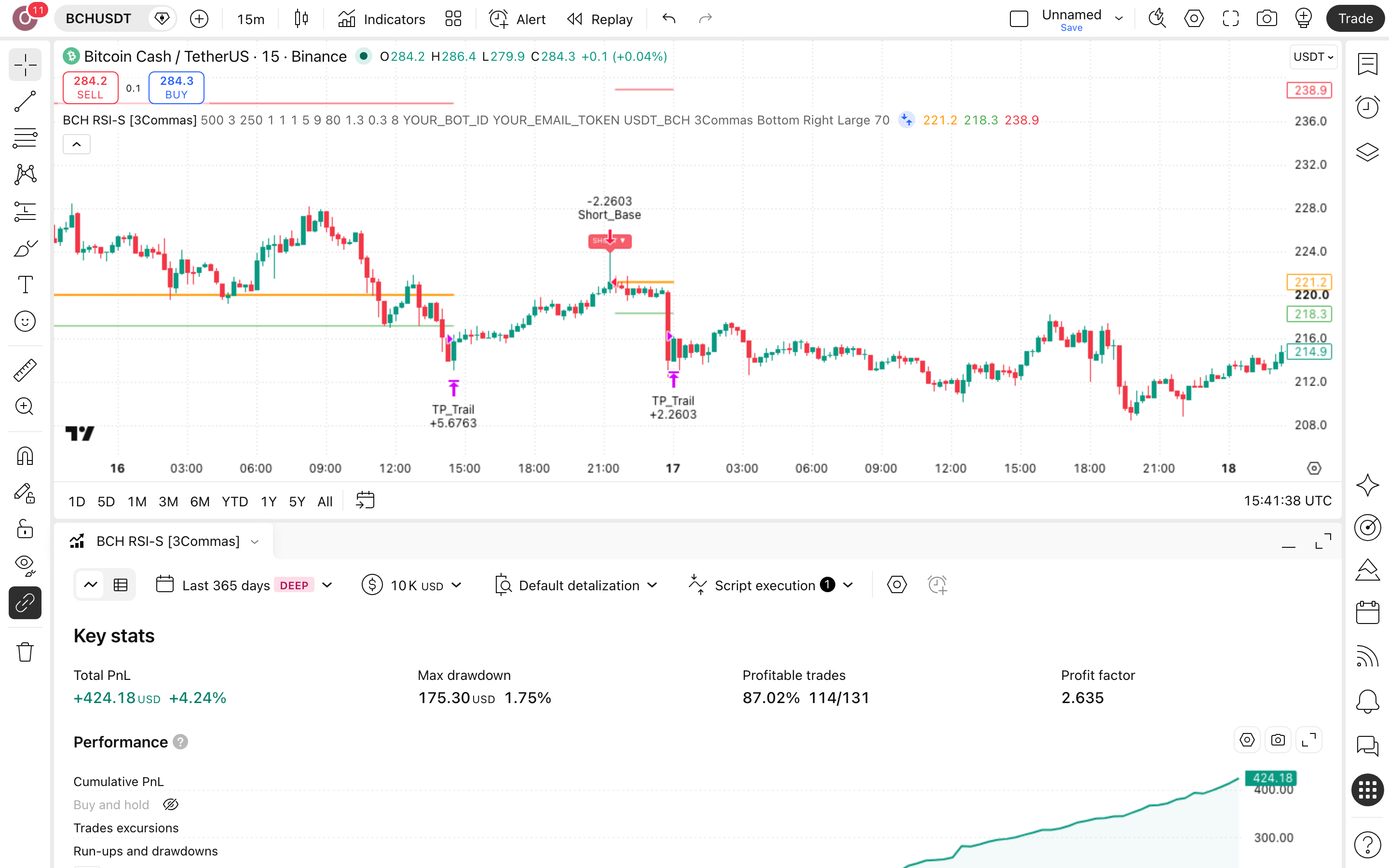Save the Unnamed chart layout
This screenshot has width=1389, height=868.
click(1071, 27)
